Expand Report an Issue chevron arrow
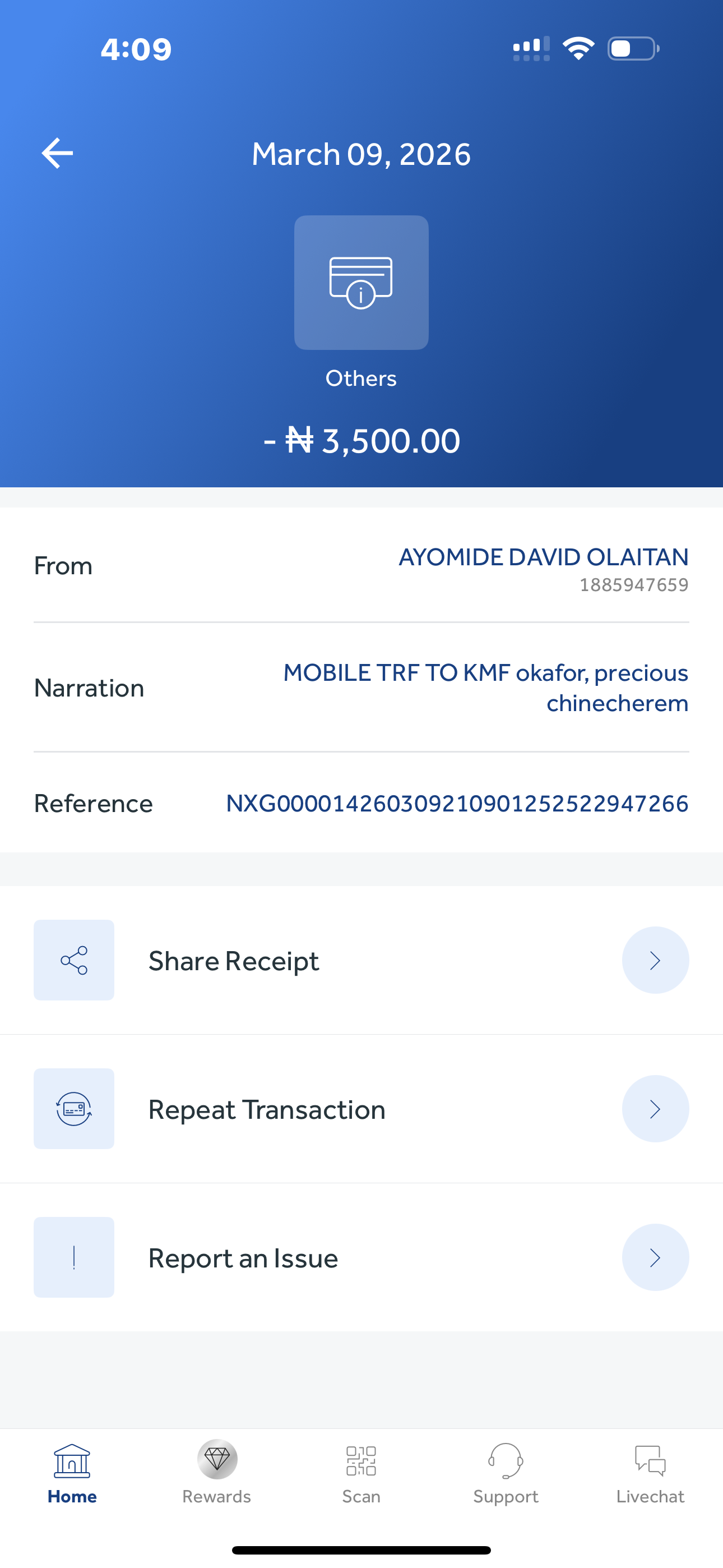This screenshot has width=723, height=1568. point(655,1257)
